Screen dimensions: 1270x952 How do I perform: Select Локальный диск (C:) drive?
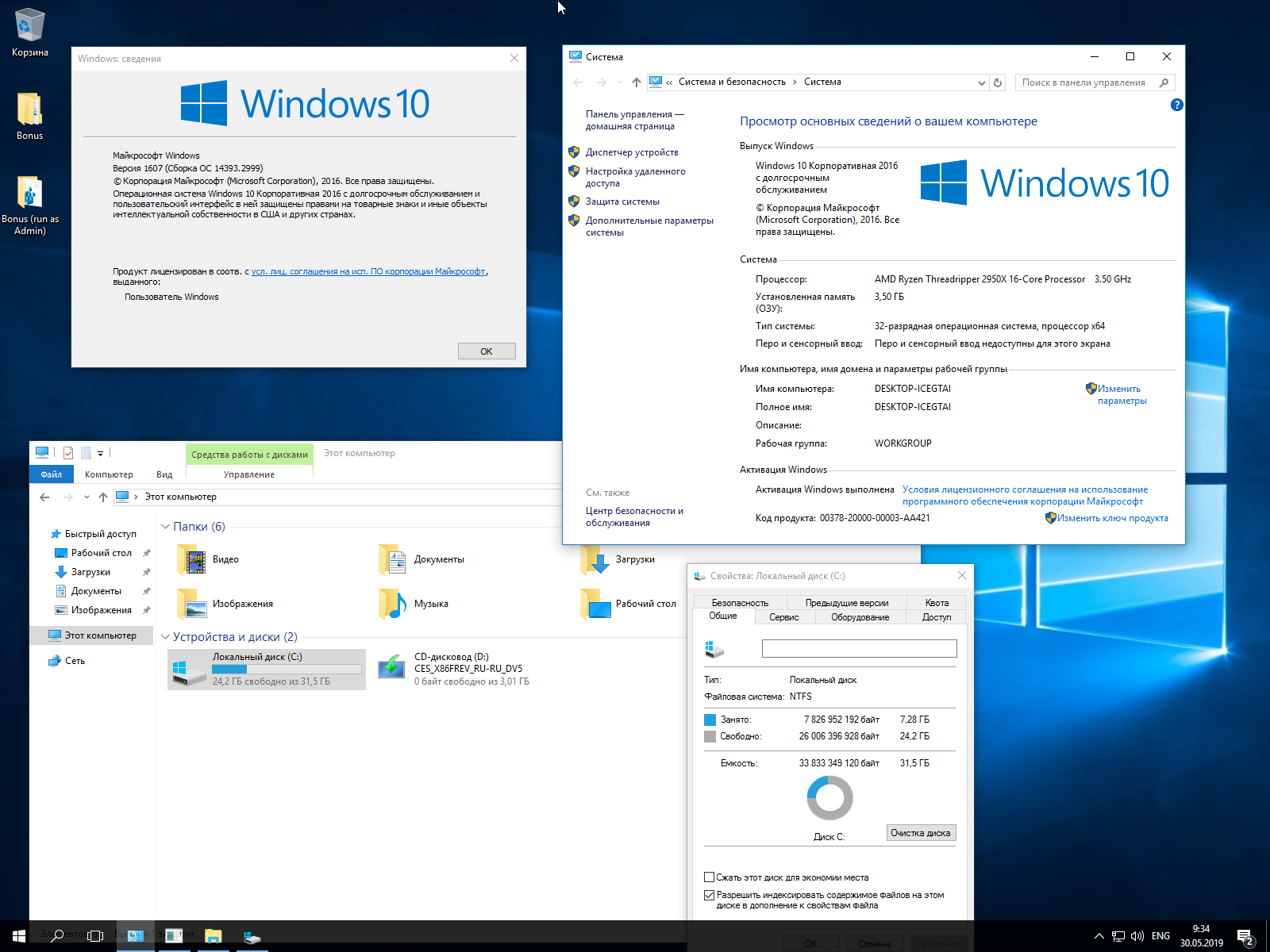click(267, 669)
